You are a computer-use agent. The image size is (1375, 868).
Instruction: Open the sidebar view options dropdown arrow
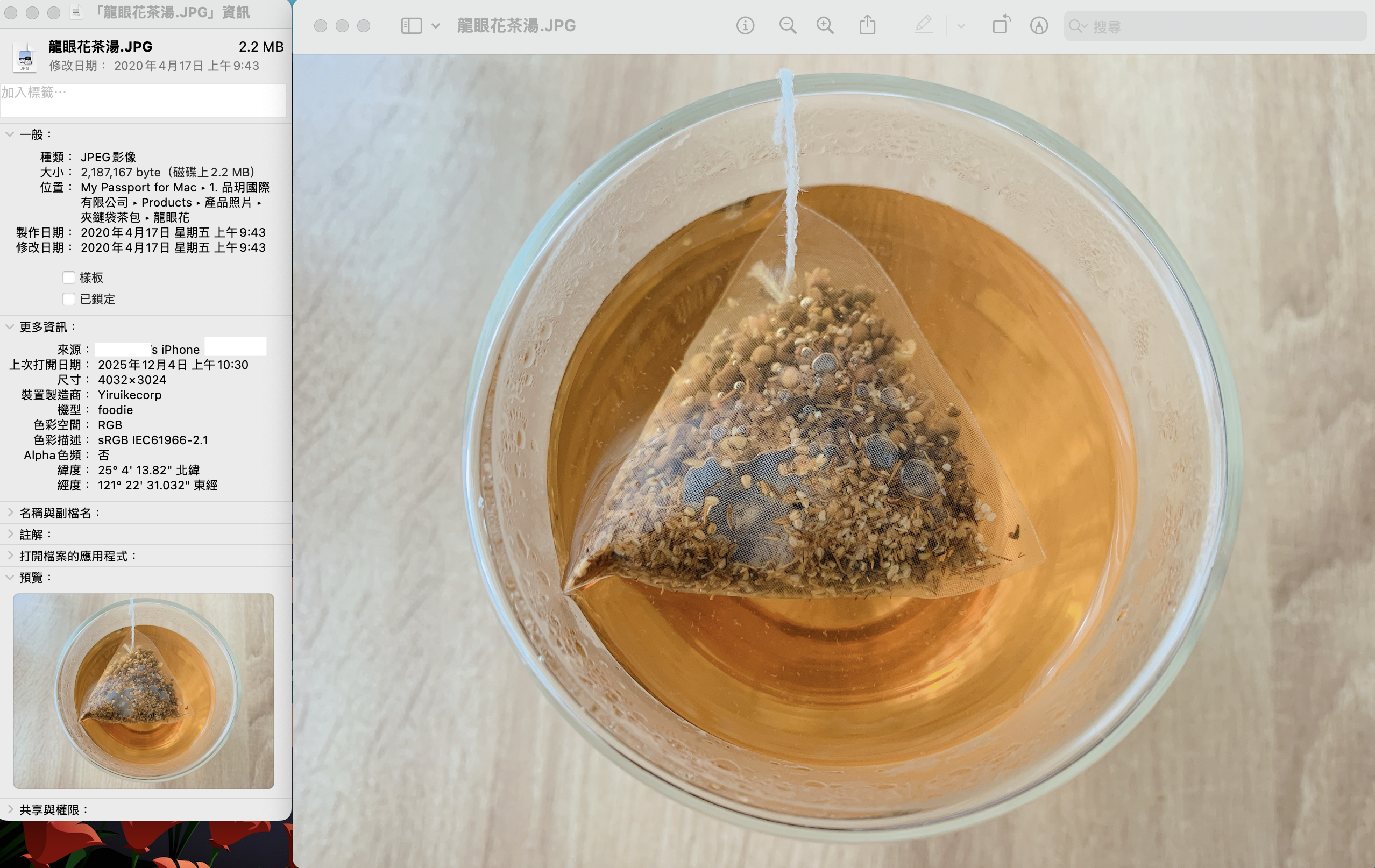pyautogui.click(x=436, y=26)
